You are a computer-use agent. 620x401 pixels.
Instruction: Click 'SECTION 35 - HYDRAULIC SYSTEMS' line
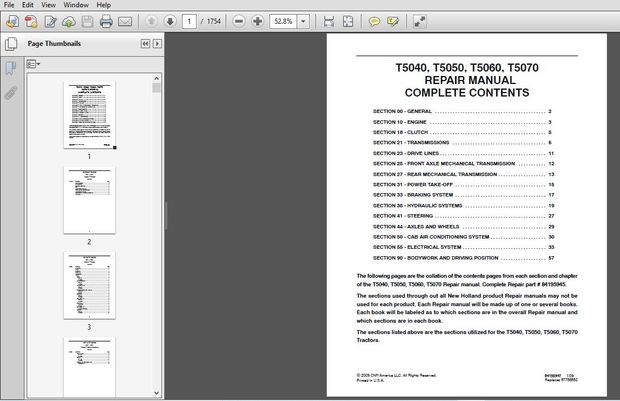pos(463,206)
